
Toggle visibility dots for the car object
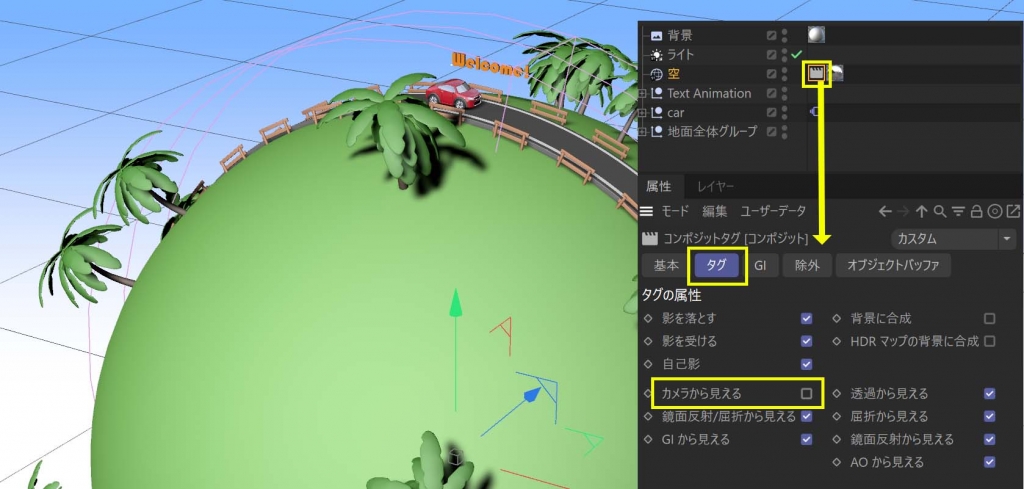(785, 112)
